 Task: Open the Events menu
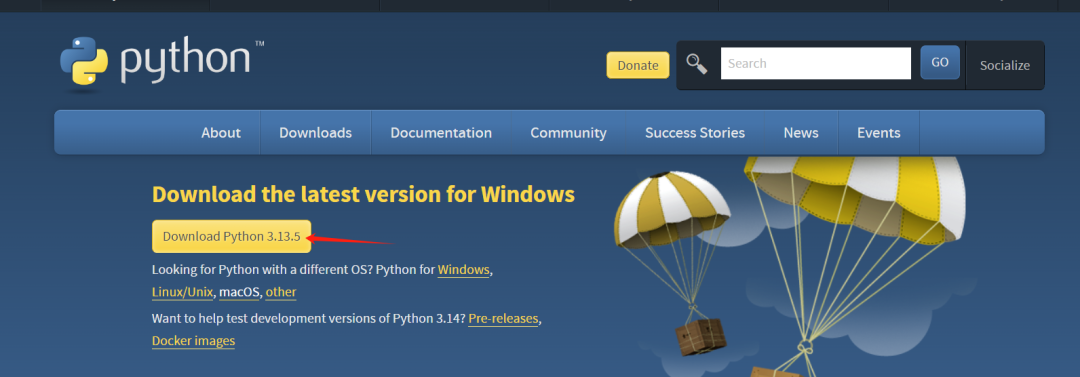[879, 133]
